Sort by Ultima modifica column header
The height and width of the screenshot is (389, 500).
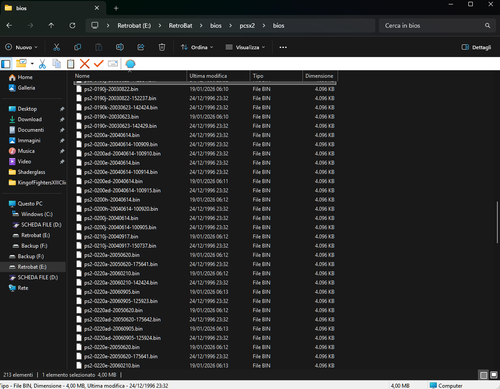click(x=218, y=76)
